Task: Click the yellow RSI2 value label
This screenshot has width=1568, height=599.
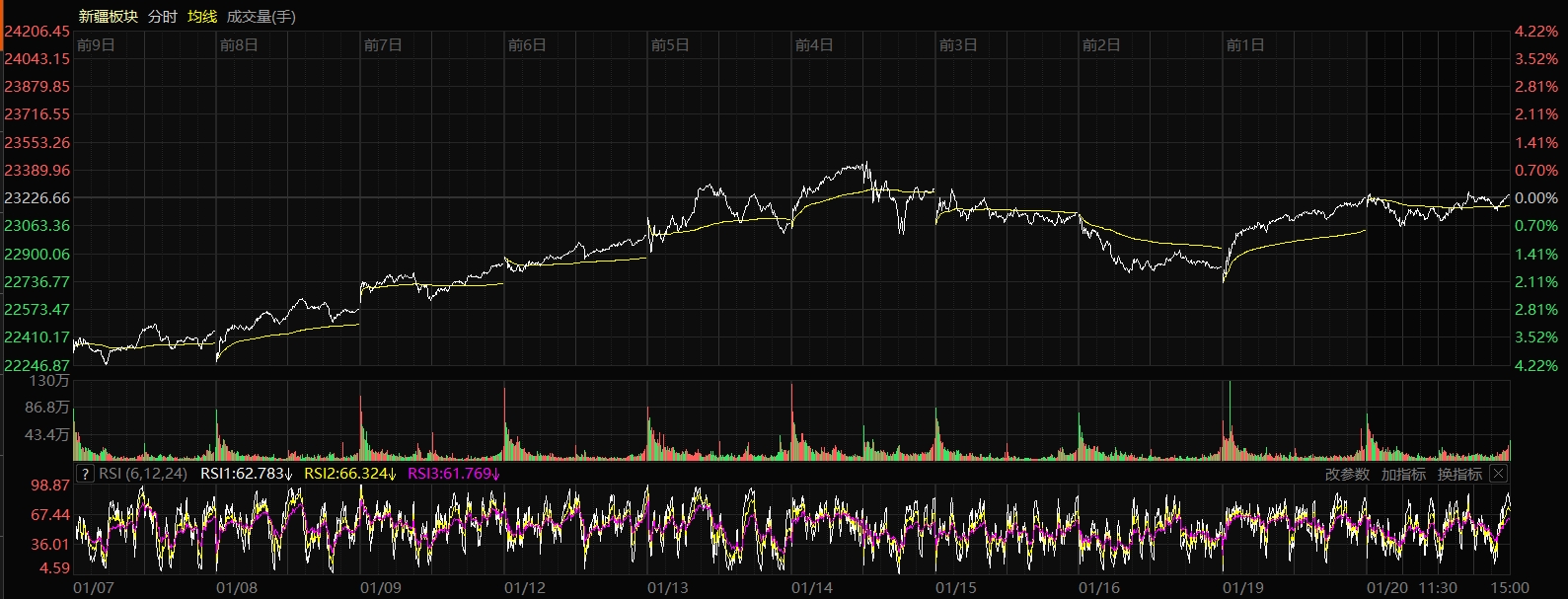Action: click(350, 474)
